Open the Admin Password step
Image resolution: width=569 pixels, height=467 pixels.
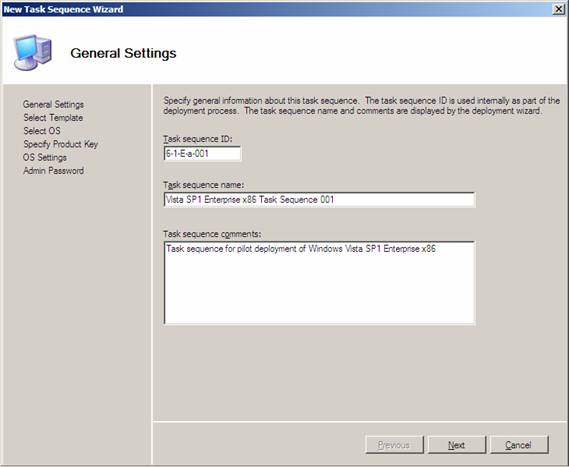coord(53,171)
